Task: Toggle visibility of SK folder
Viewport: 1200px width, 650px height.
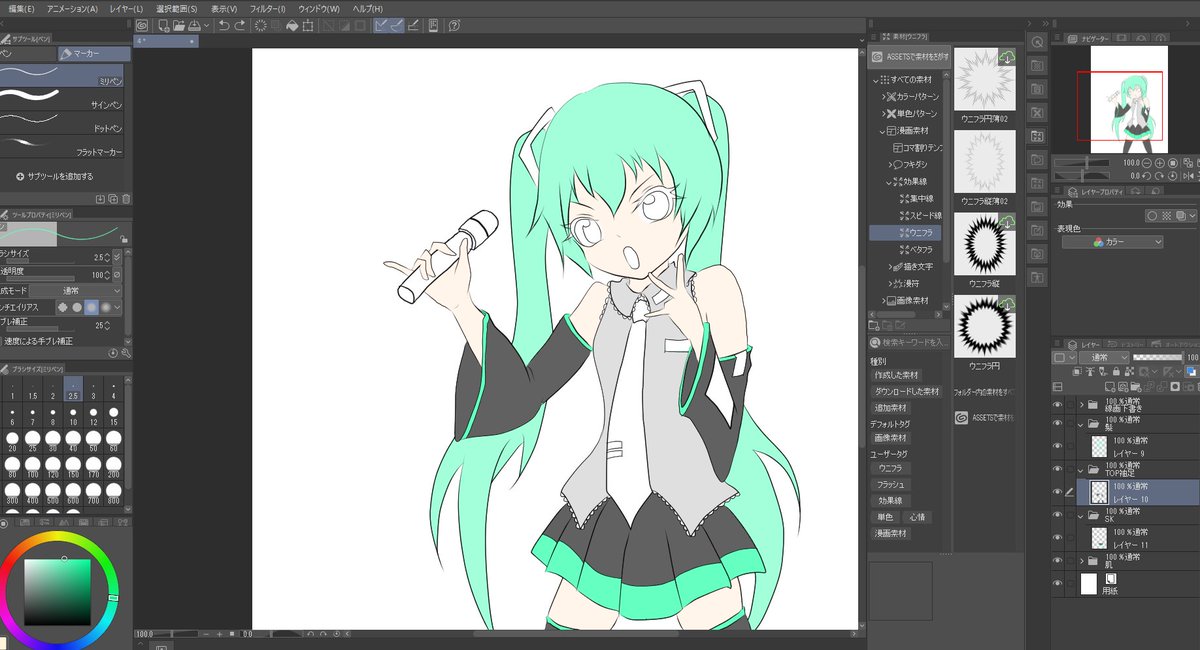Action: (x=1057, y=516)
